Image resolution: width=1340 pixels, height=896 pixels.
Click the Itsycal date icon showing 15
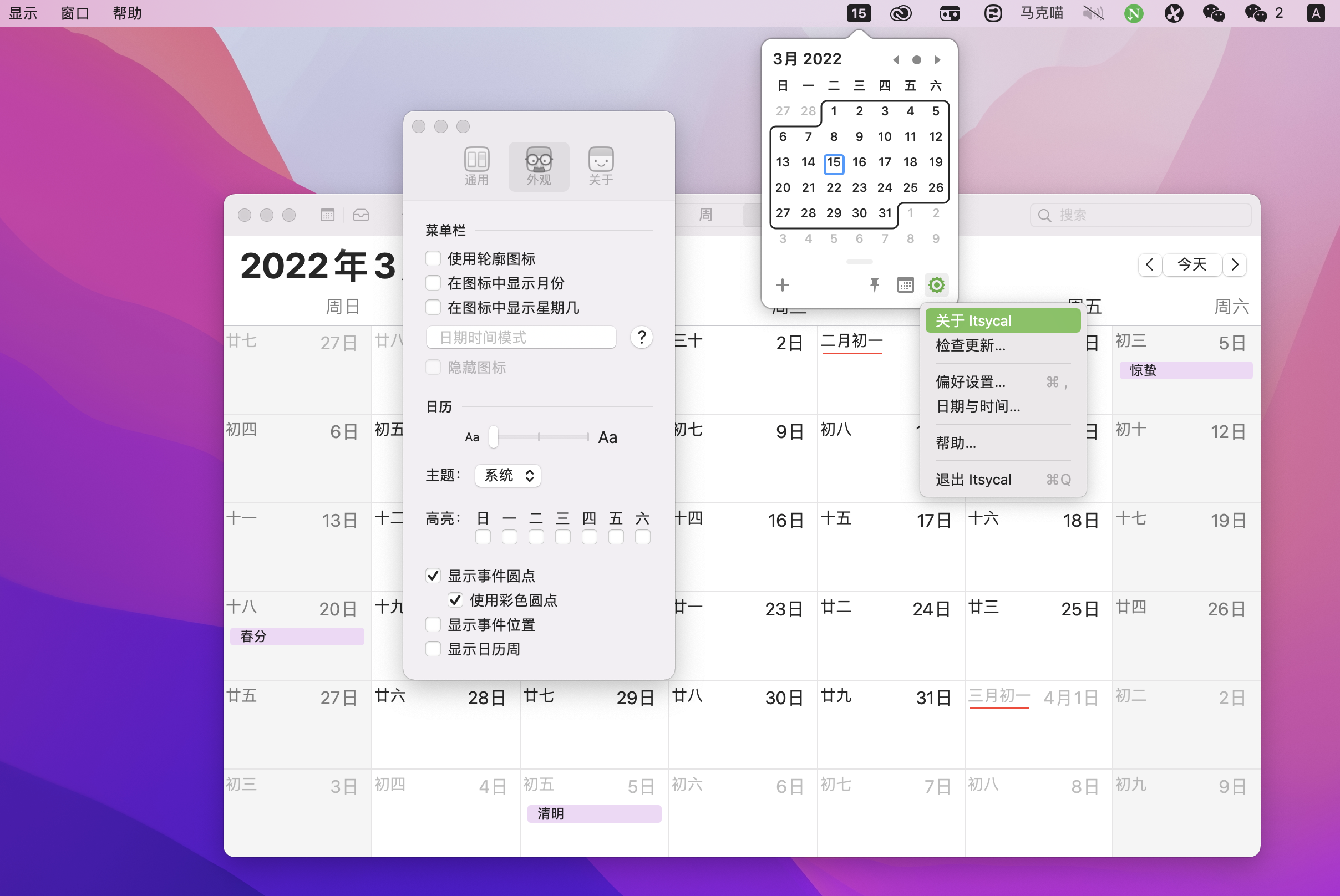click(858, 13)
